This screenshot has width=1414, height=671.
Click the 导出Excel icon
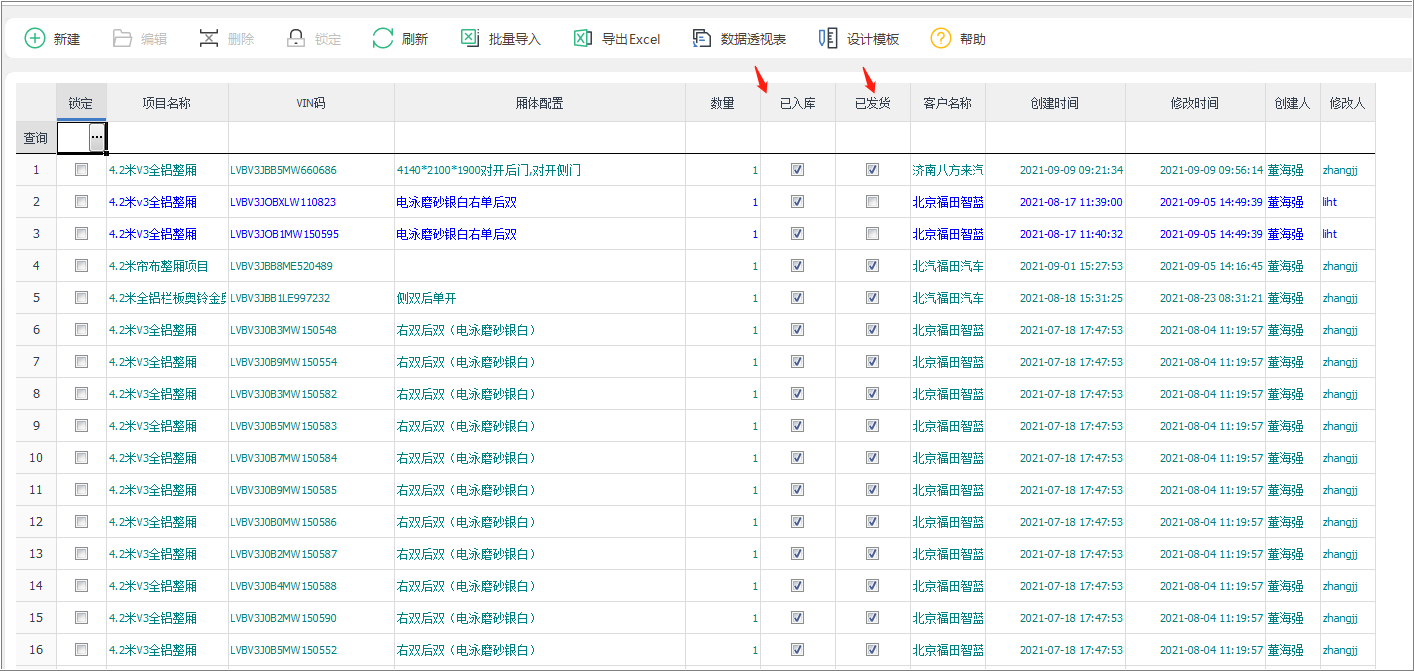pos(583,38)
